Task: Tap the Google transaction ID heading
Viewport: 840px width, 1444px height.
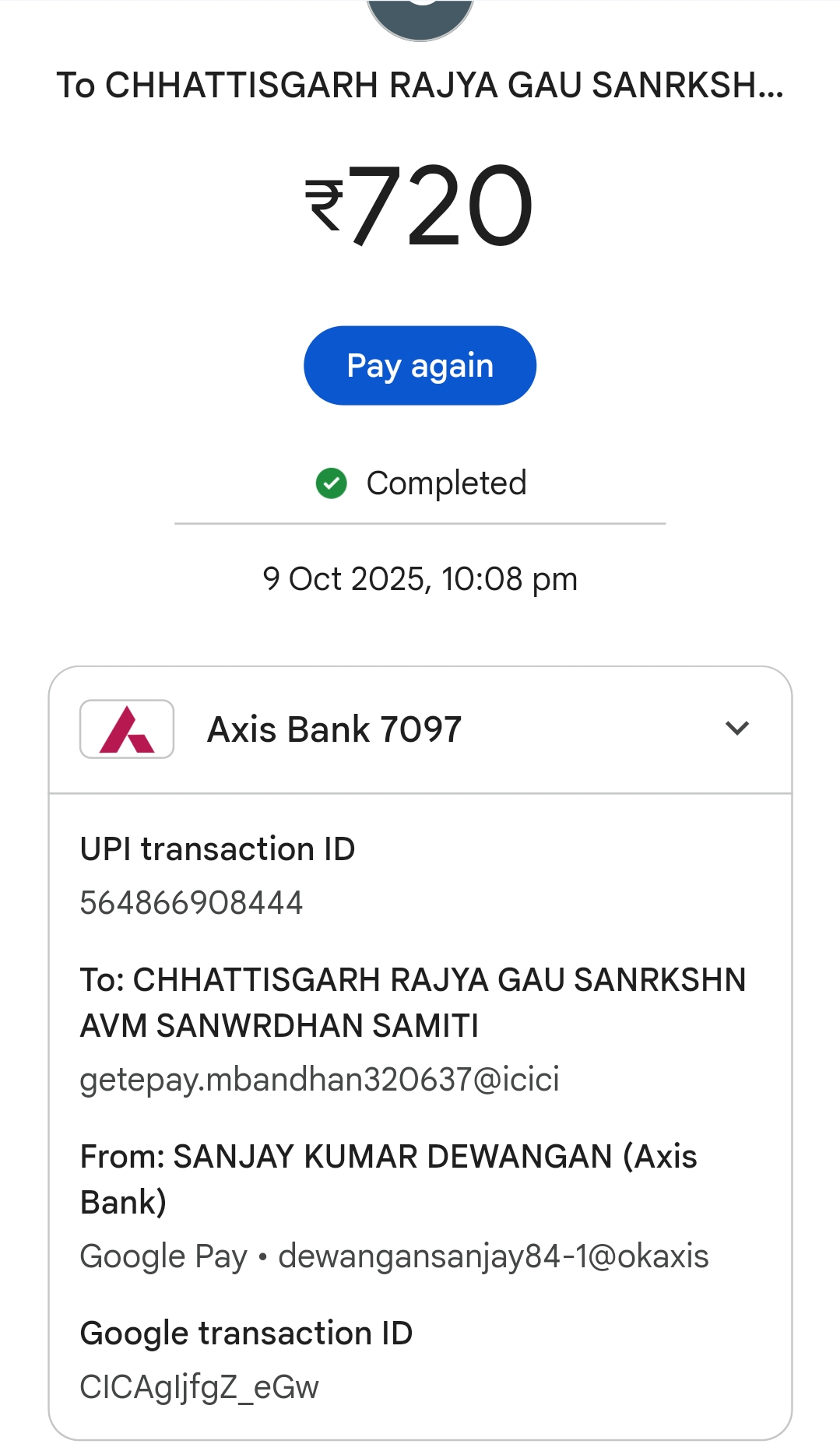Action: (x=246, y=1333)
